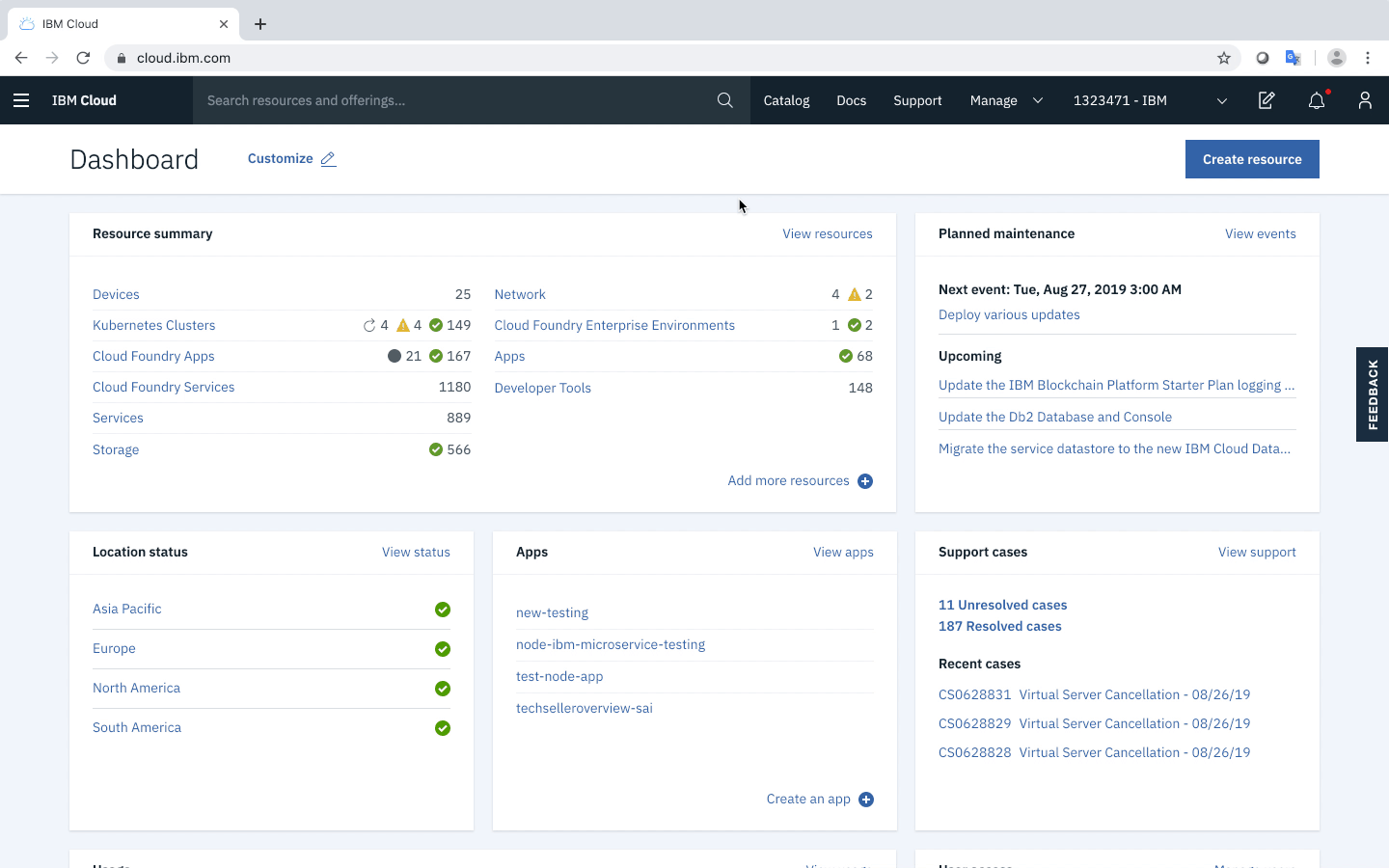Open 11 Unresolved cases link
The image size is (1389, 868).
coord(1003,606)
